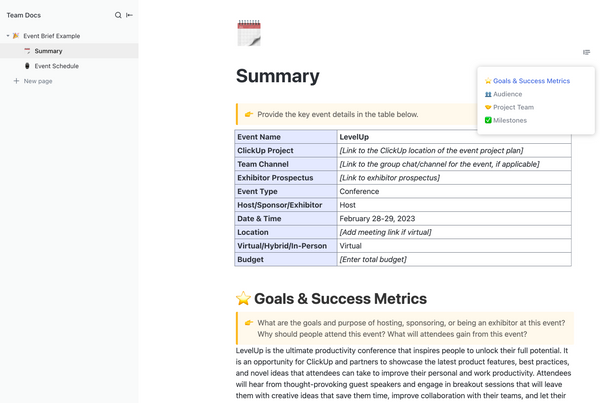This screenshot has height=403, width=600.
Task: Open the Summary page in sidebar
Action: click(48, 51)
